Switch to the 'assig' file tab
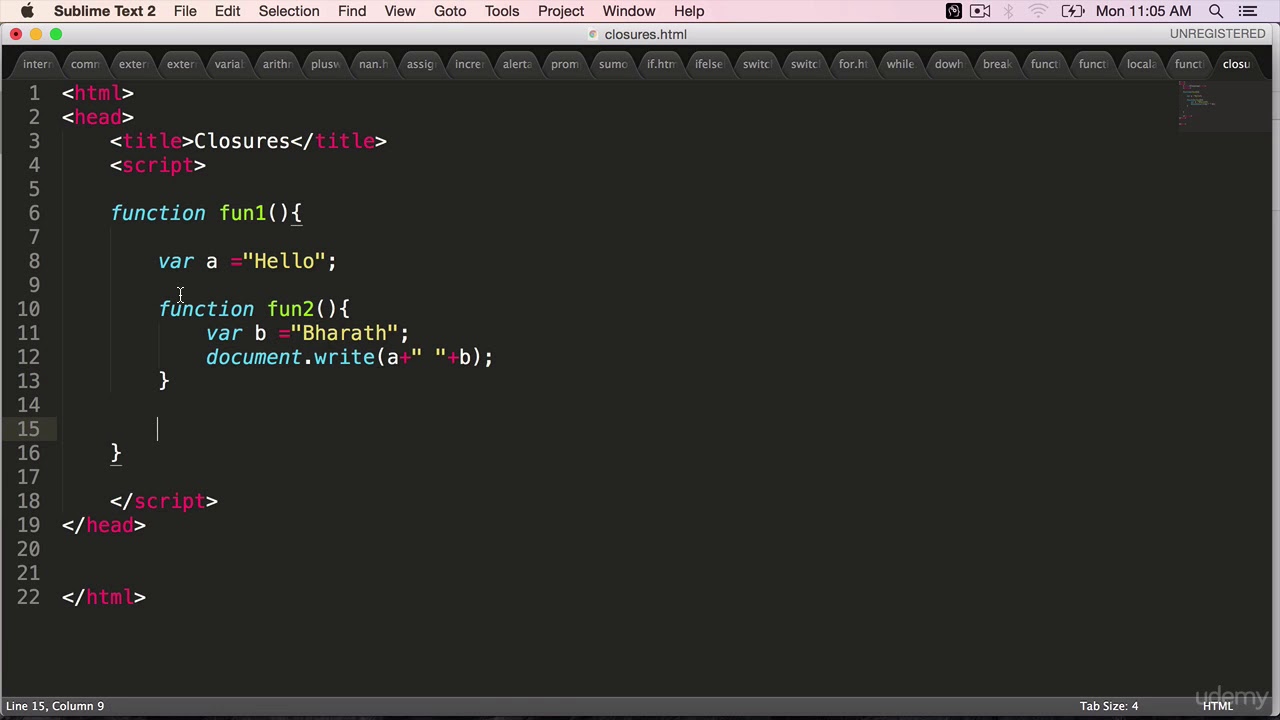This screenshot has width=1280, height=720. point(421,64)
